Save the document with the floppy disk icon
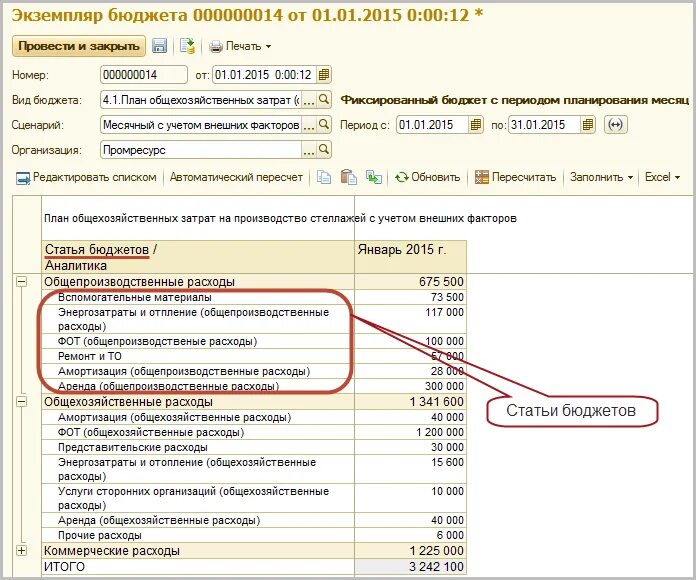 coord(159,46)
